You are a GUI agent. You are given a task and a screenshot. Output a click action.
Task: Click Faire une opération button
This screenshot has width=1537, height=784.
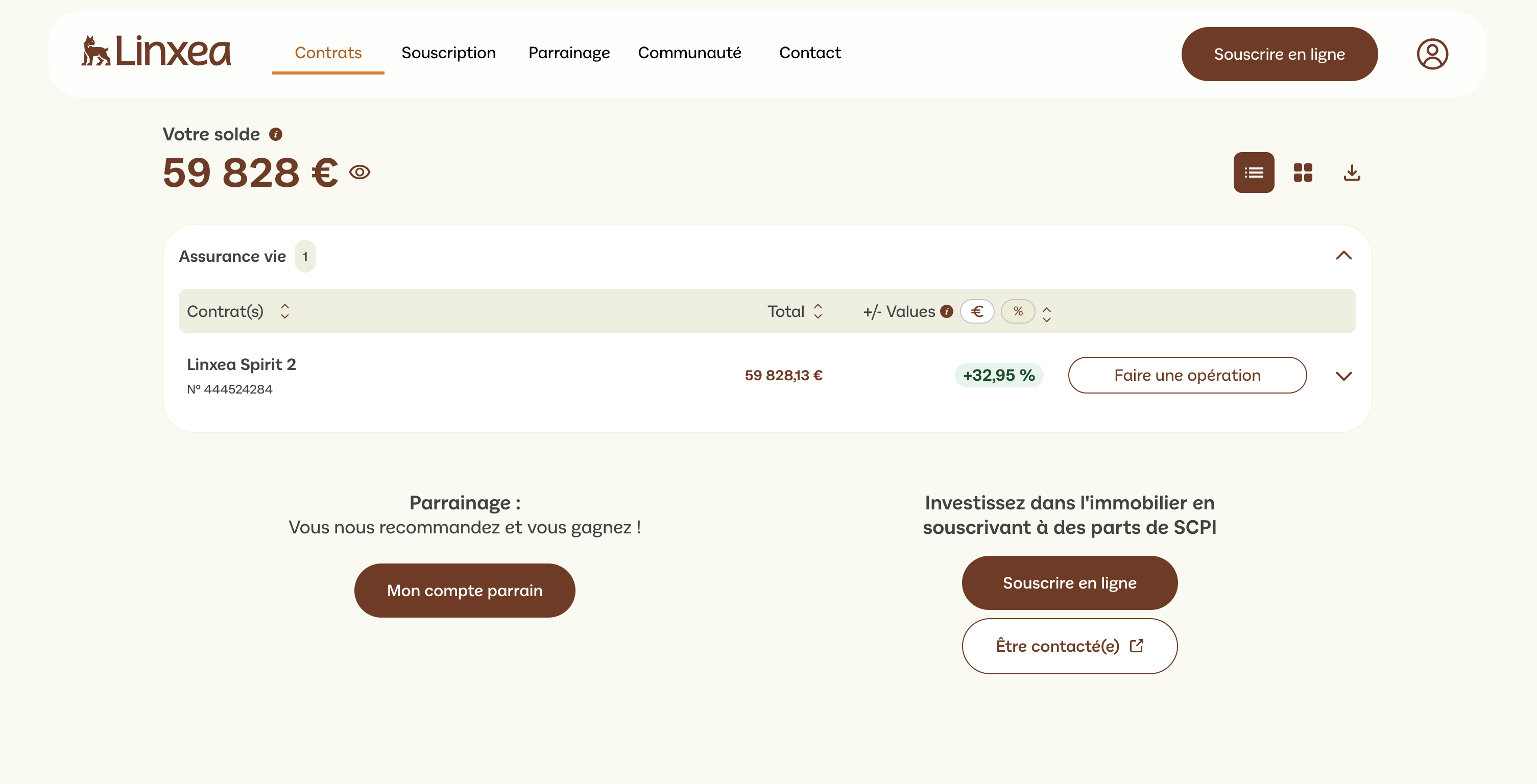pyautogui.click(x=1187, y=375)
